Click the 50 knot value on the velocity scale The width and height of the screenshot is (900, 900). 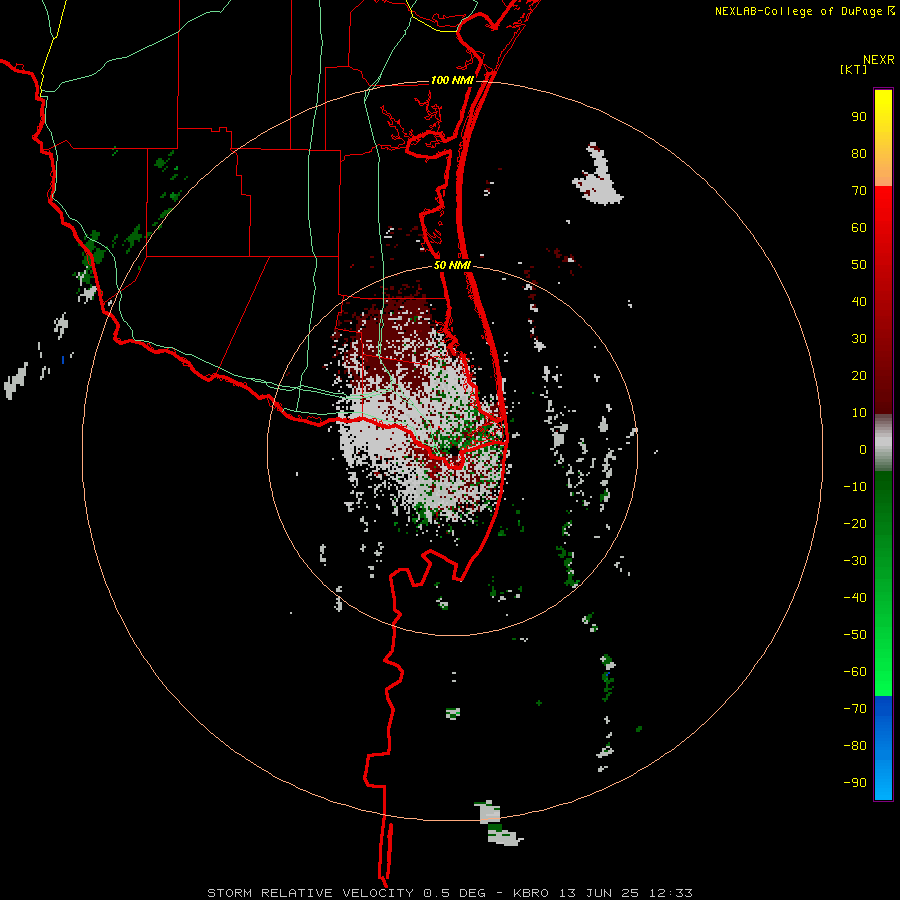coord(859,265)
